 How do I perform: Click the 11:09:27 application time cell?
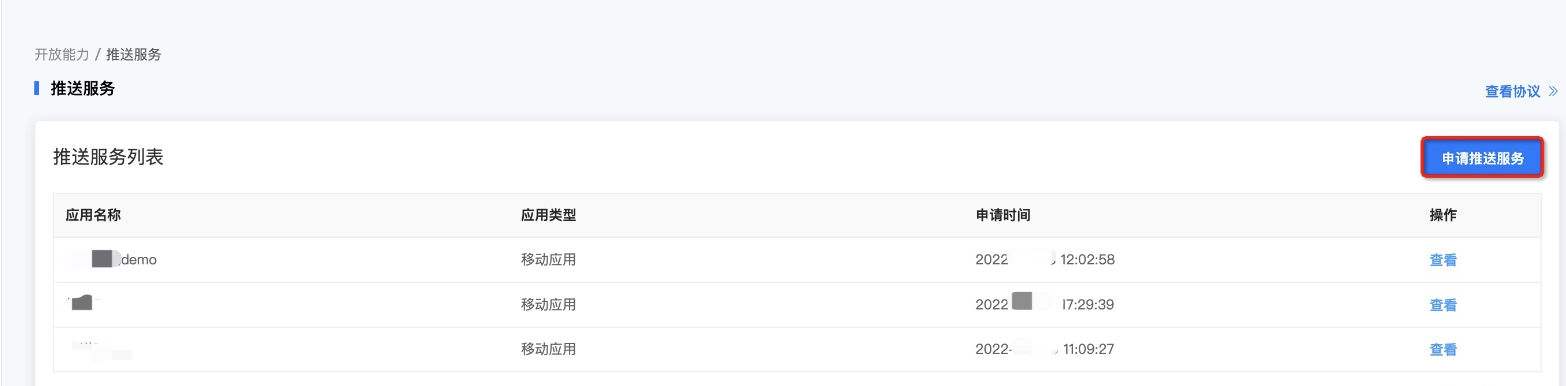pyautogui.click(x=1045, y=350)
